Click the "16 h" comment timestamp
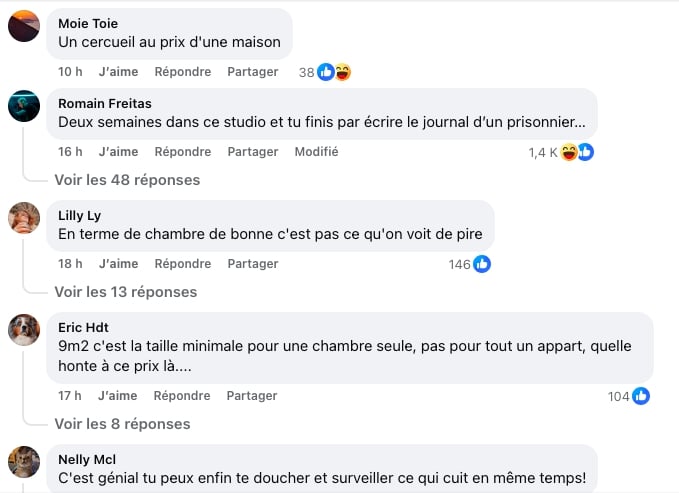 (70, 152)
